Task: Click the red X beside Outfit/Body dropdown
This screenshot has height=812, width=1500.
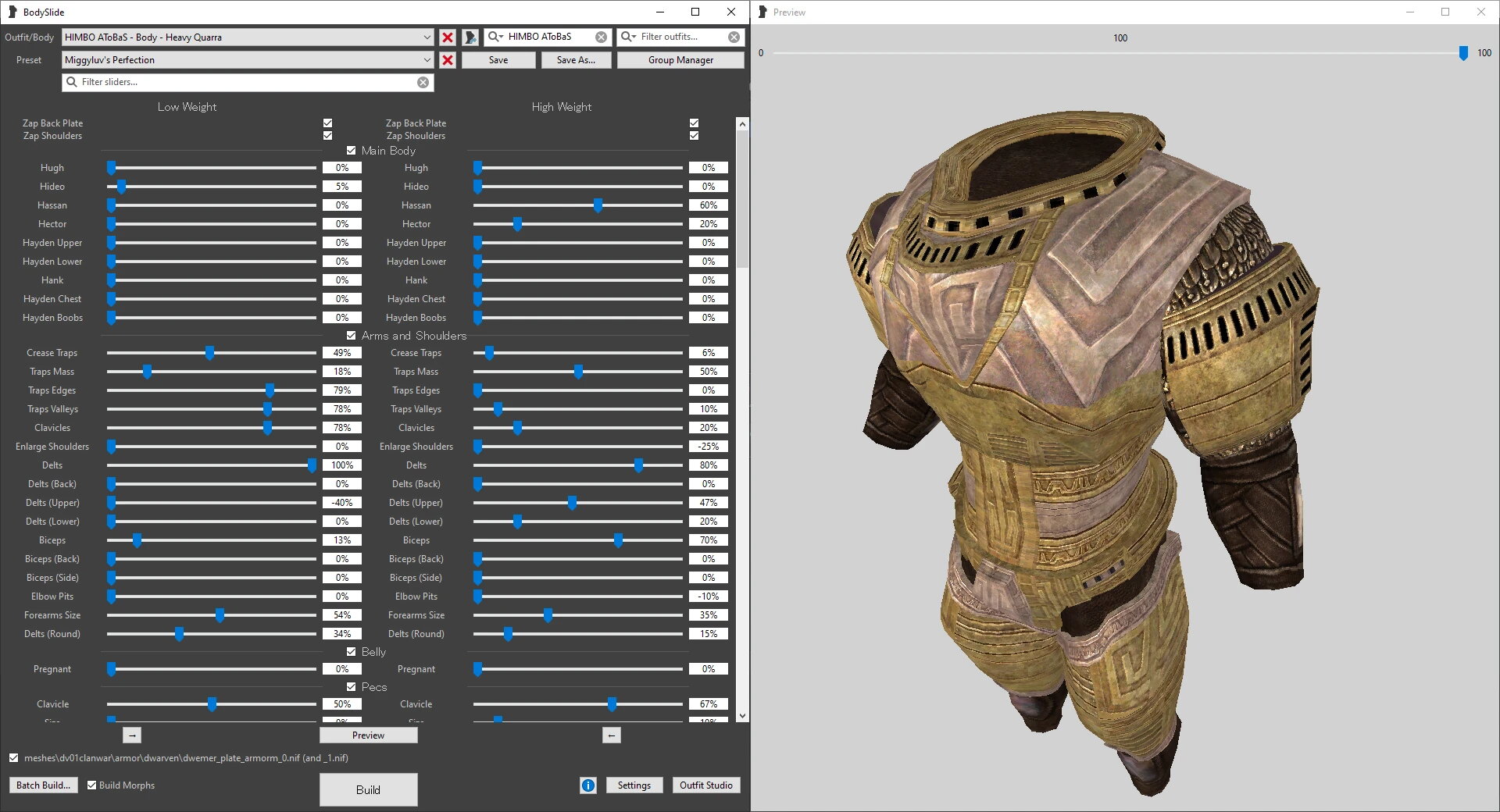Action: (x=448, y=37)
